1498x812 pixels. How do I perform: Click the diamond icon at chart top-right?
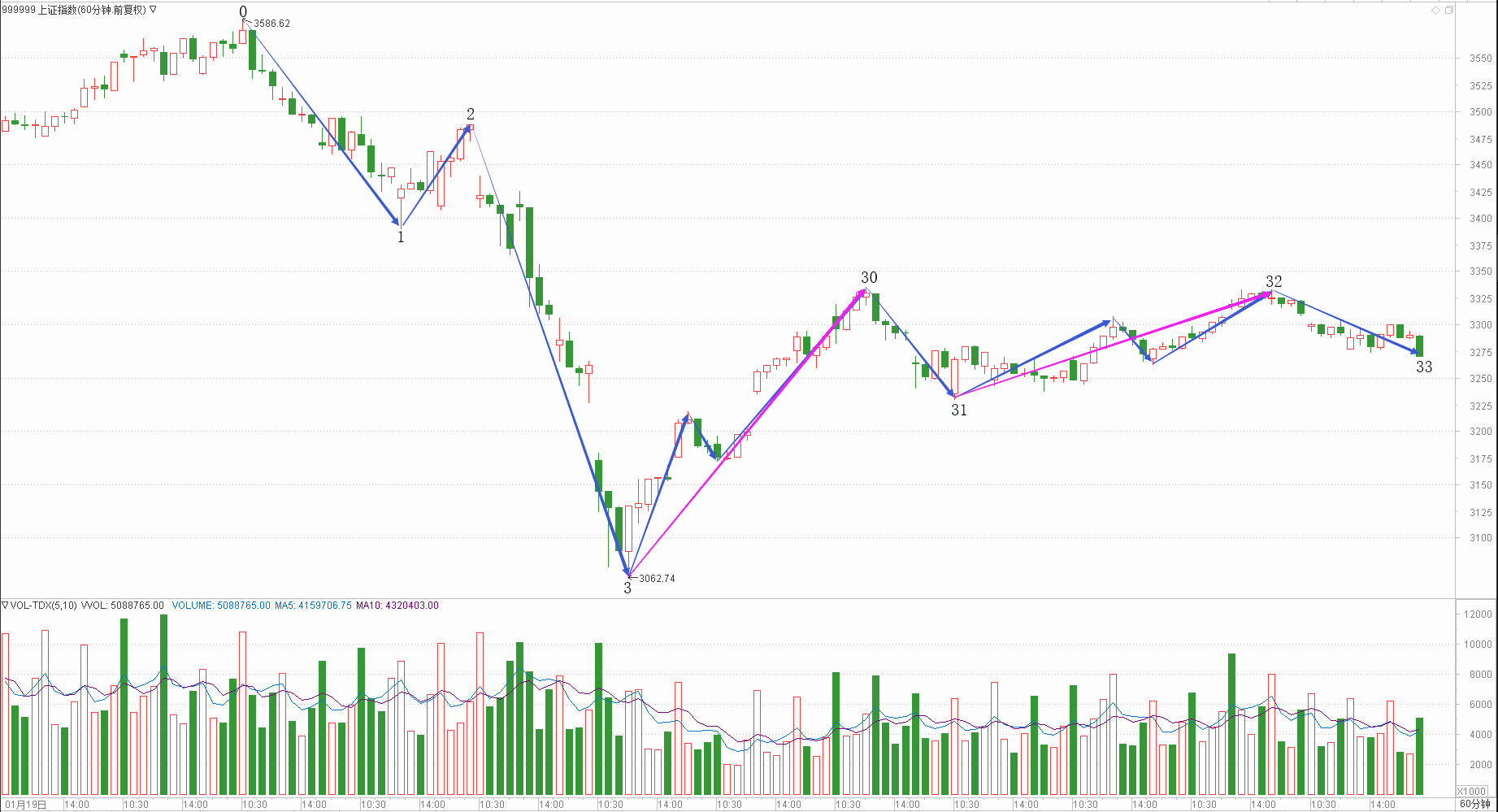tap(1436, 10)
